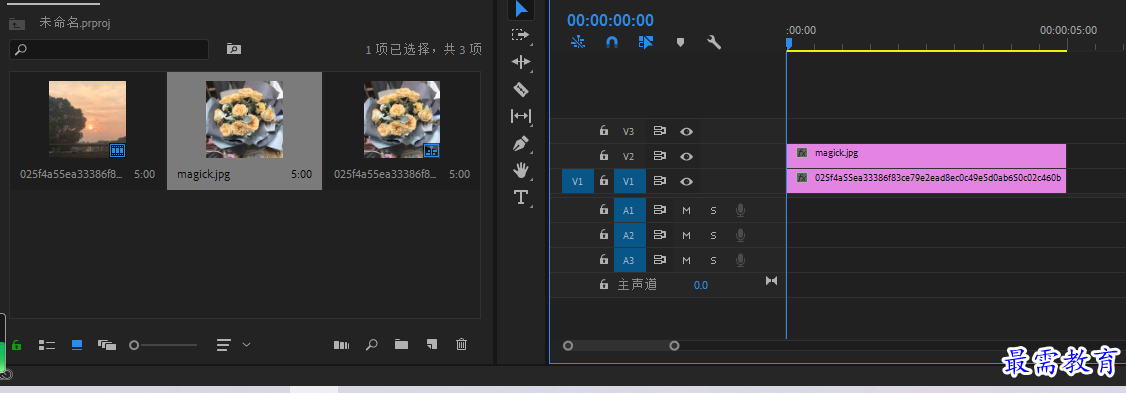Click Find magnifier in project panel
Image resolution: width=1126 pixels, height=393 pixels.
click(371, 345)
